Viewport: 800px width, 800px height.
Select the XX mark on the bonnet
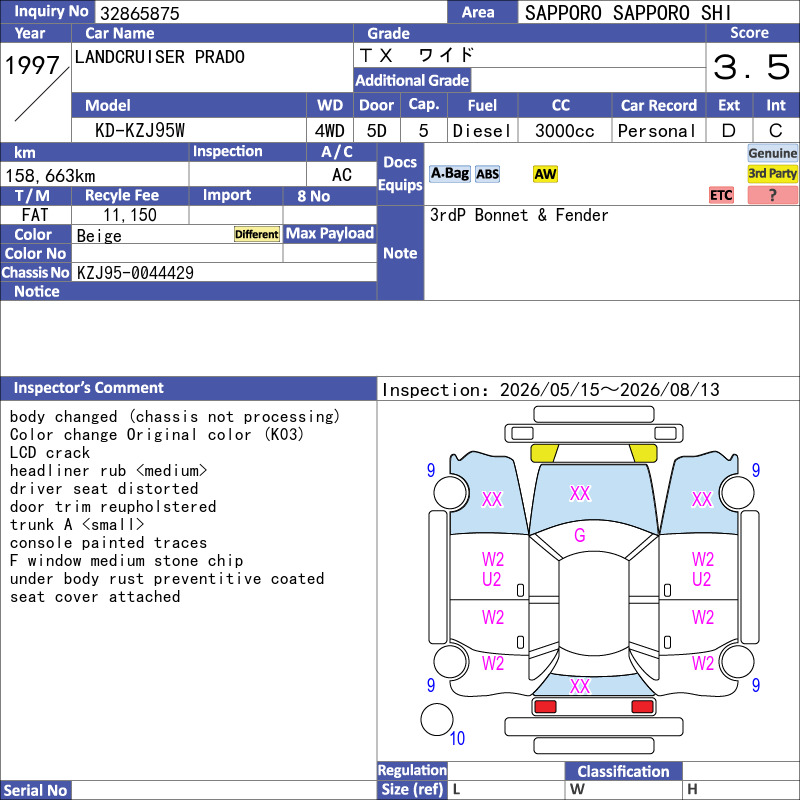point(580,493)
